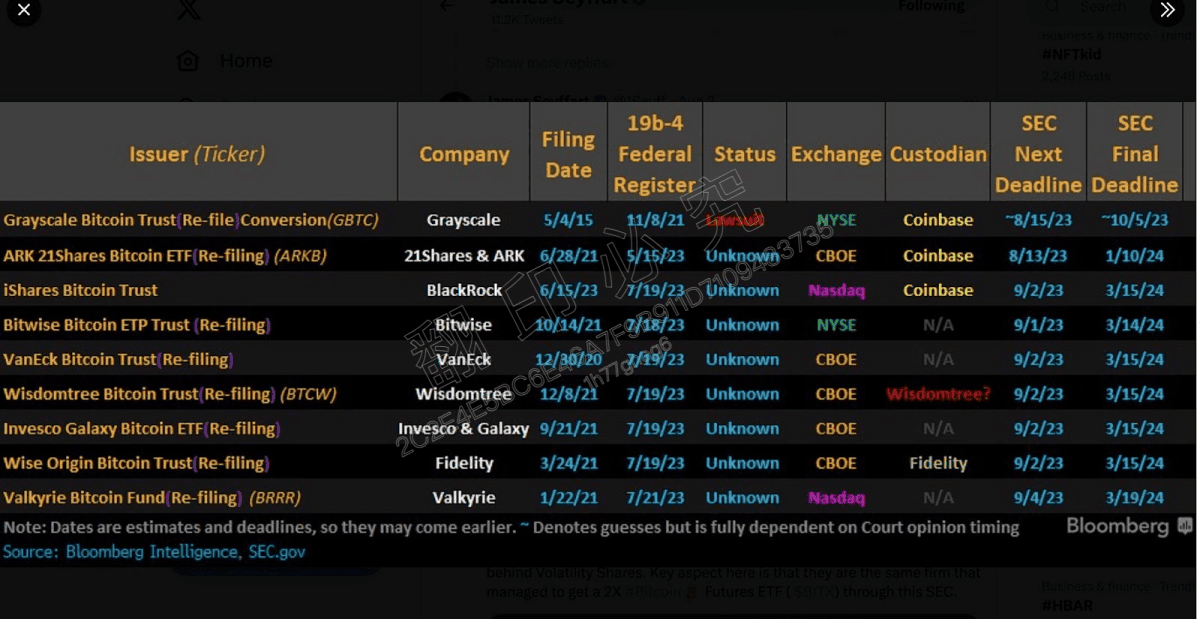Image resolution: width=1200 pixels, height=619 pixels.
Task: Click the '21Shares & ARK' company cell
Action: pyautogui.click(x=464, y=255)
